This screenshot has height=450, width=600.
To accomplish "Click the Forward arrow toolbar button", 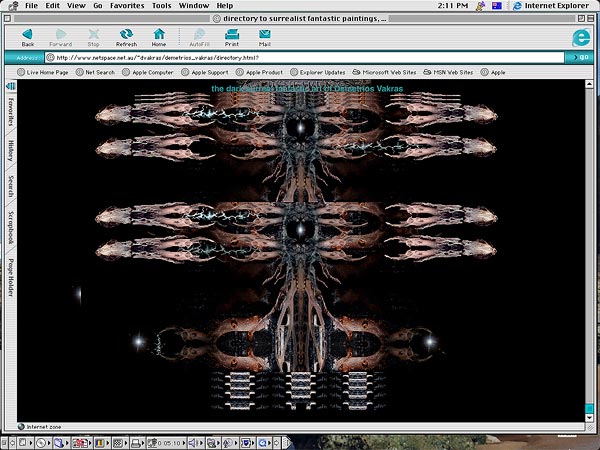I will tap(60, 38).
